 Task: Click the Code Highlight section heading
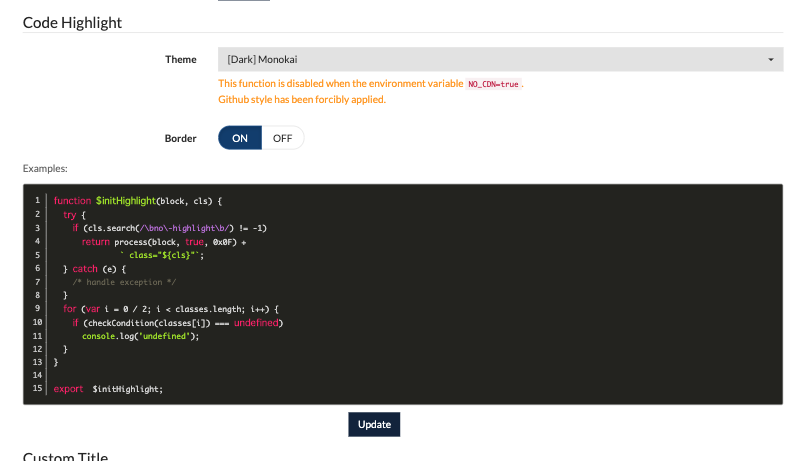pyautogui.click(x=72, y=22)
